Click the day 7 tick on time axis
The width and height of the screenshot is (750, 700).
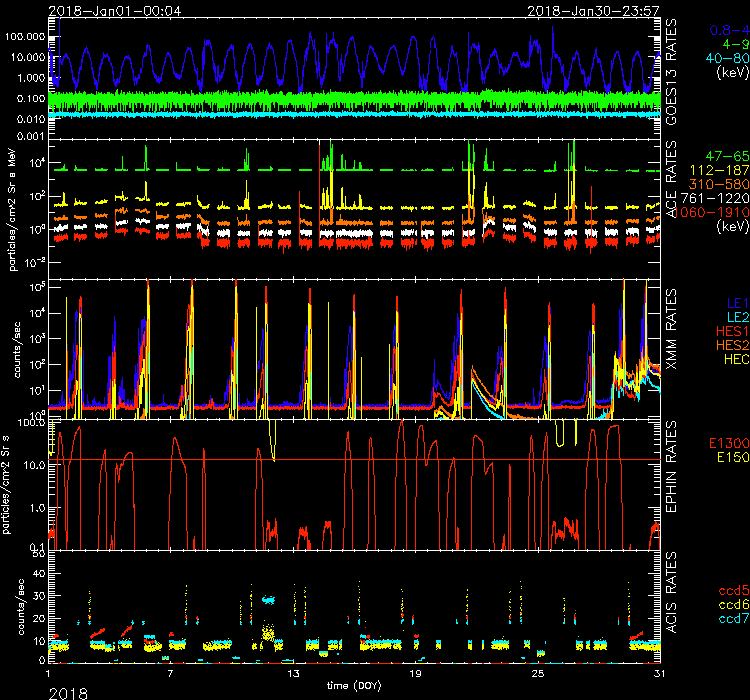pos(171,675)
